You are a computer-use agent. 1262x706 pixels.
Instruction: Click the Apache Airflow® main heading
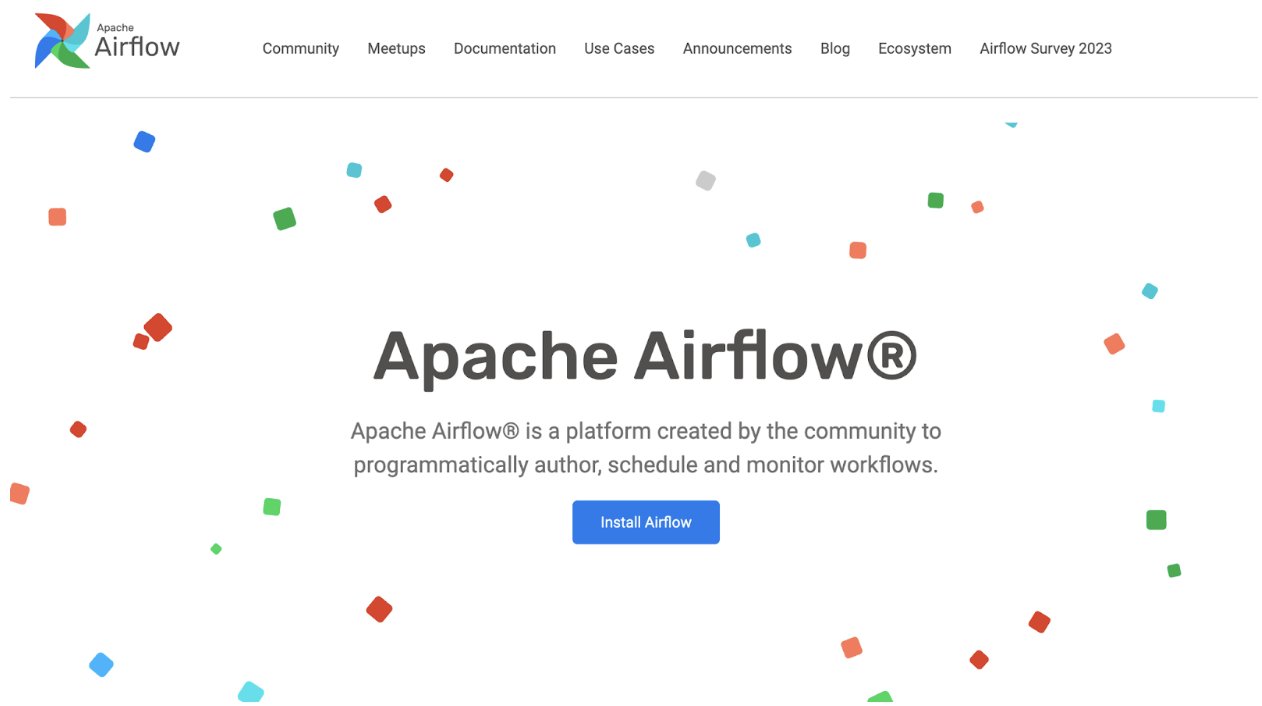[x=645, y=357]
